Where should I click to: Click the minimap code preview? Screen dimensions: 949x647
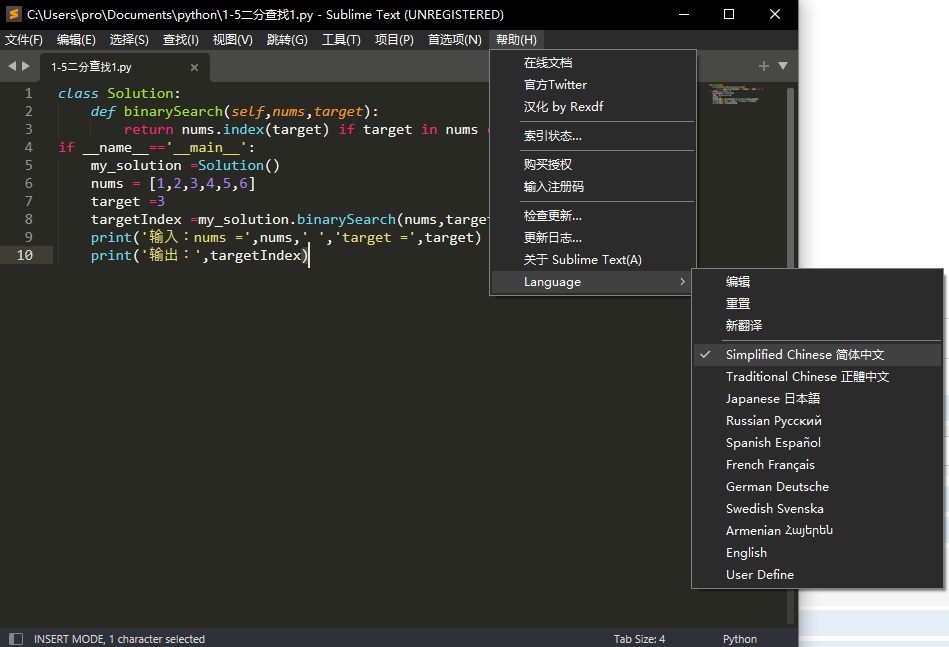click(735, 94)
